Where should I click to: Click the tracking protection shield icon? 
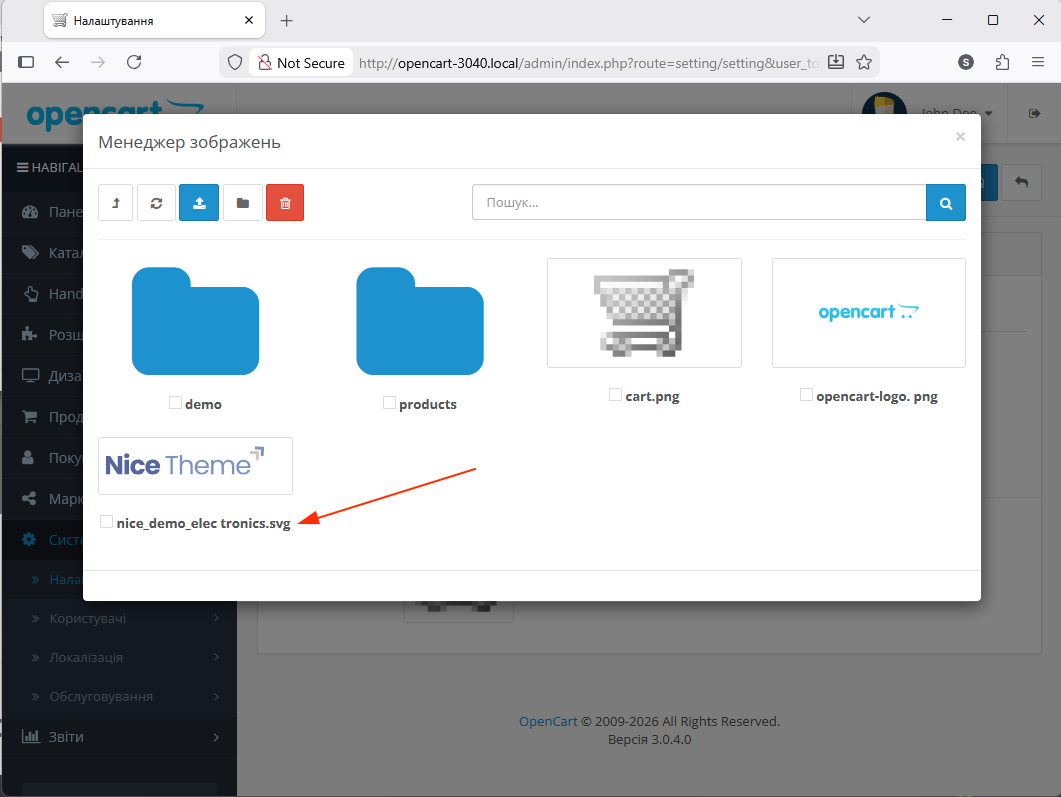click(235, 62)
